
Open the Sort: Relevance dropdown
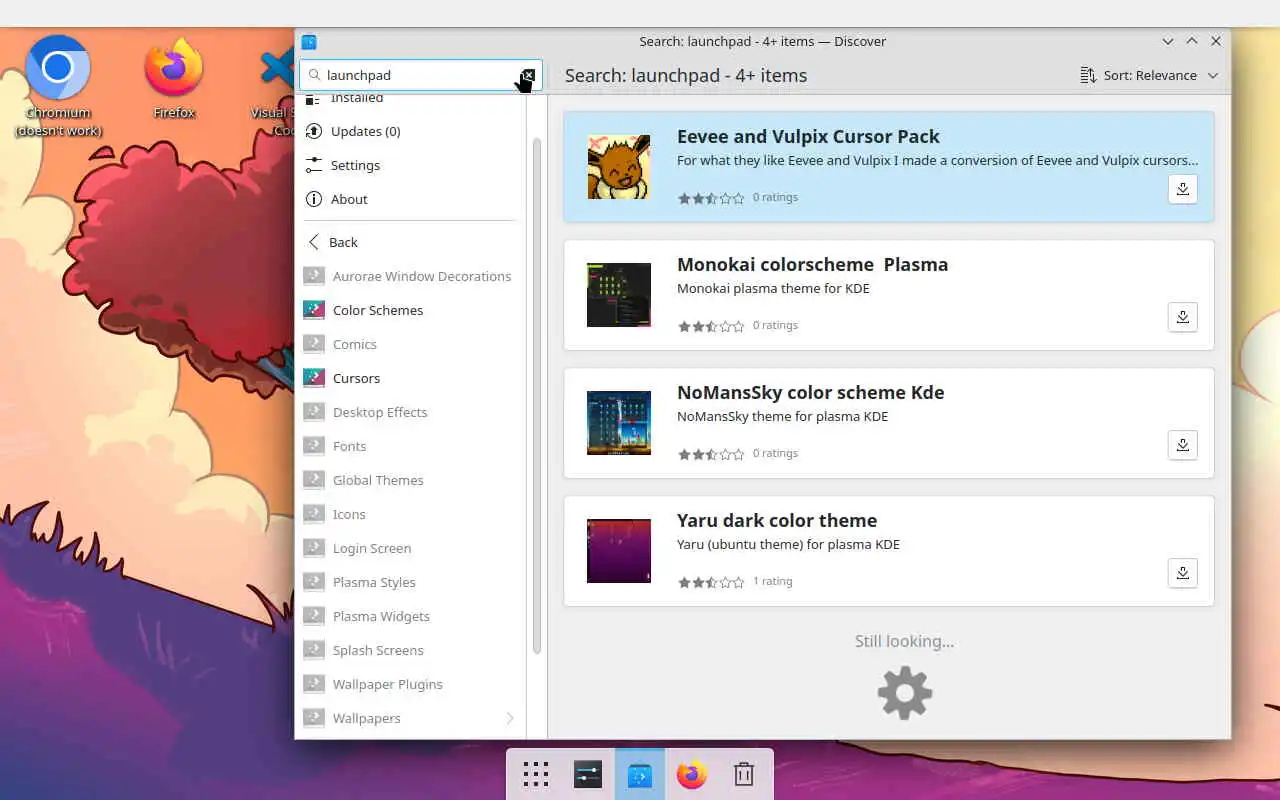pyautogui.click(x=1149, y=75)
